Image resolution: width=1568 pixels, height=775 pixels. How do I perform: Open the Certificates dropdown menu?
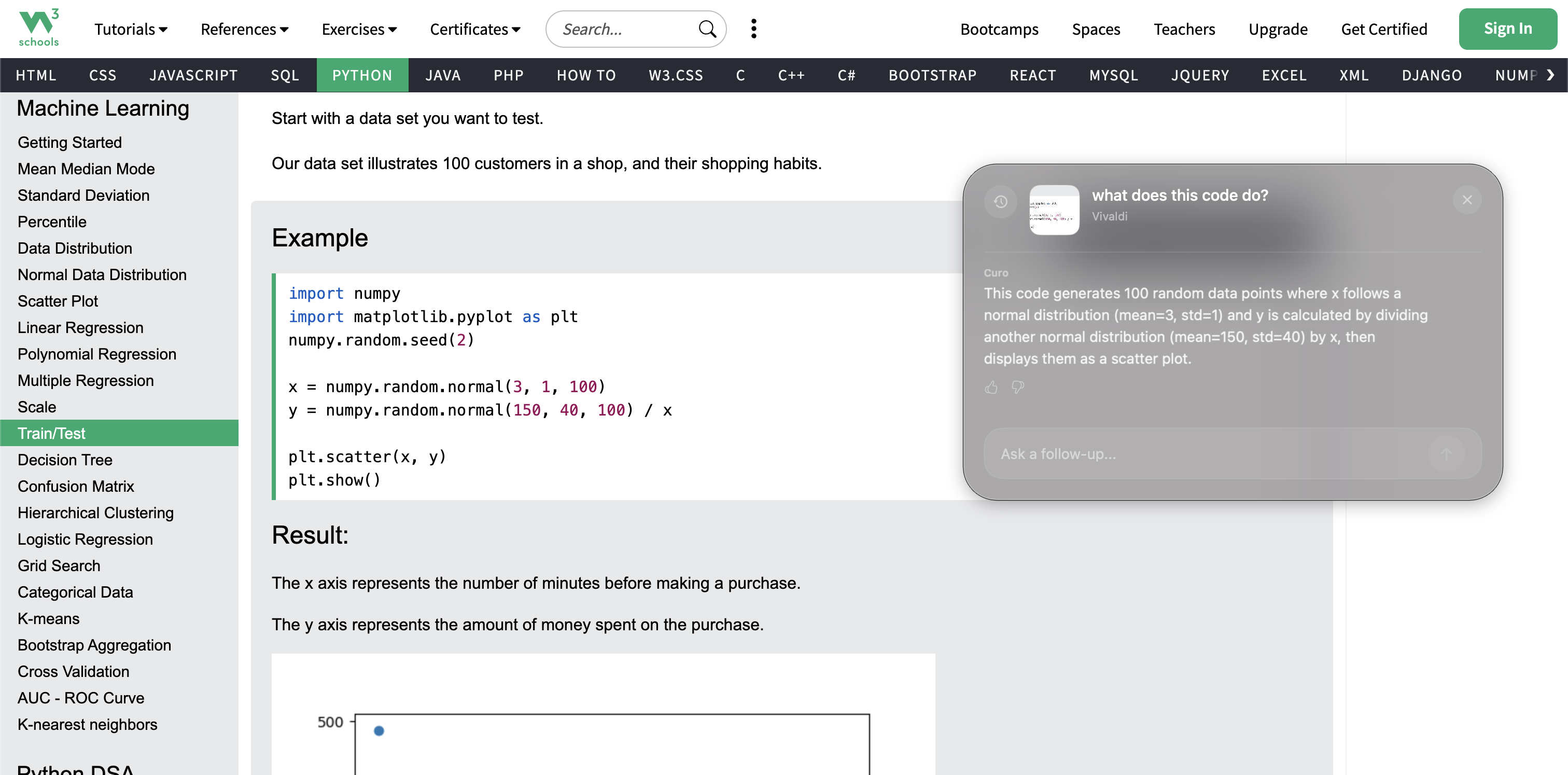pyautogui.click(x=475, y=29)
